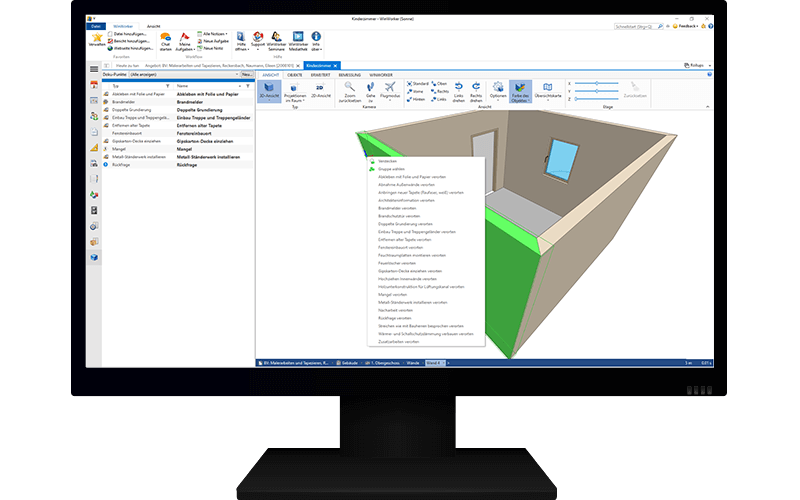Image resolution: width=800 pixels, height=500 pixels.
Task: Start a chat via Chat starten
Action: (165, 40)
